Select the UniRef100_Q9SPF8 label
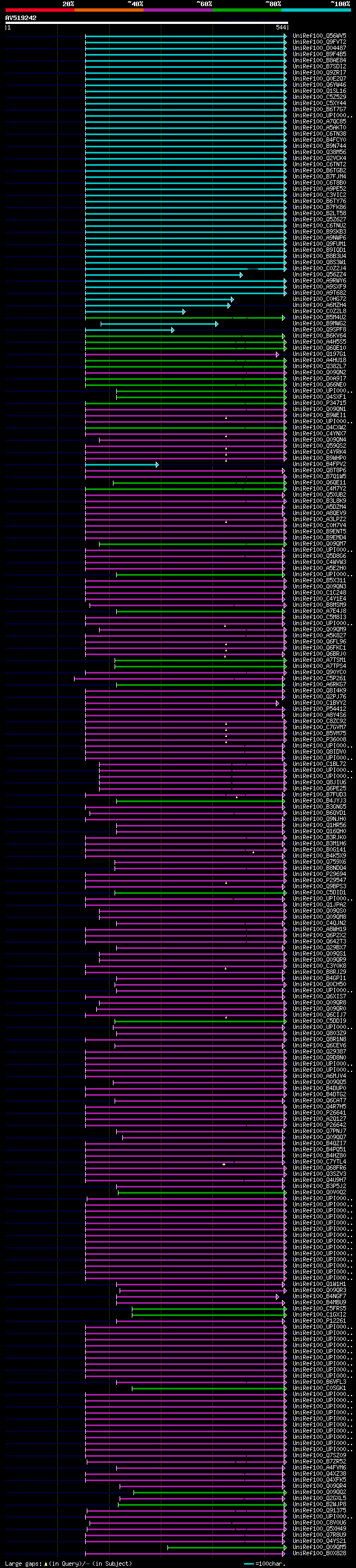The width and height of the screenshot is (356, 1568). click(319, 330)
